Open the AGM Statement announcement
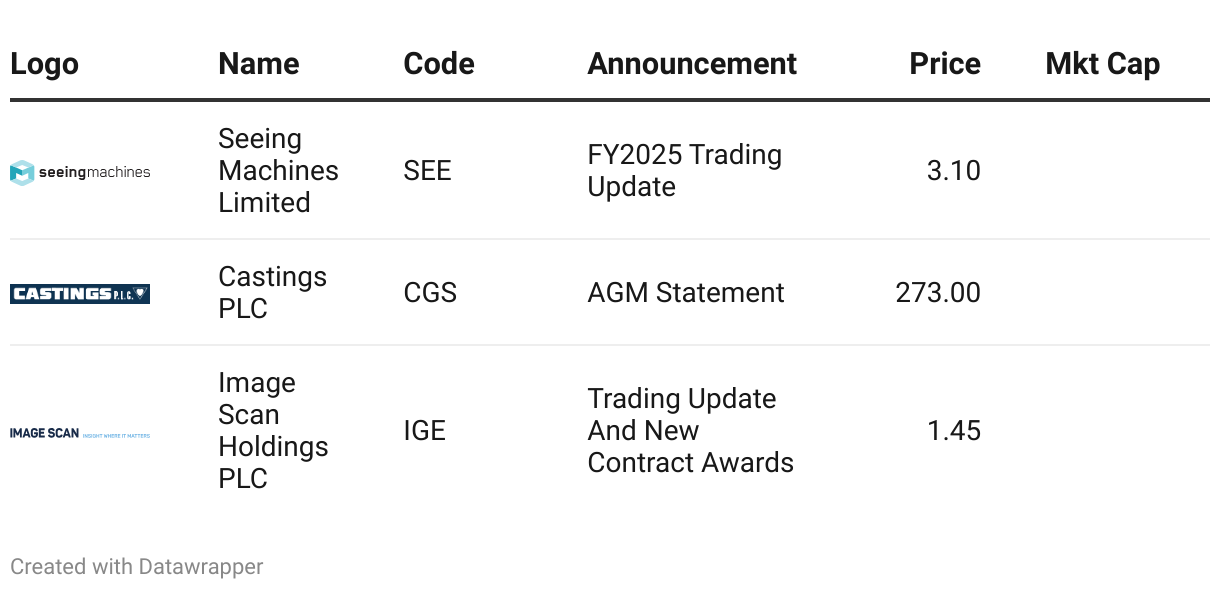The image size is (1220, 590). [686, 293]
